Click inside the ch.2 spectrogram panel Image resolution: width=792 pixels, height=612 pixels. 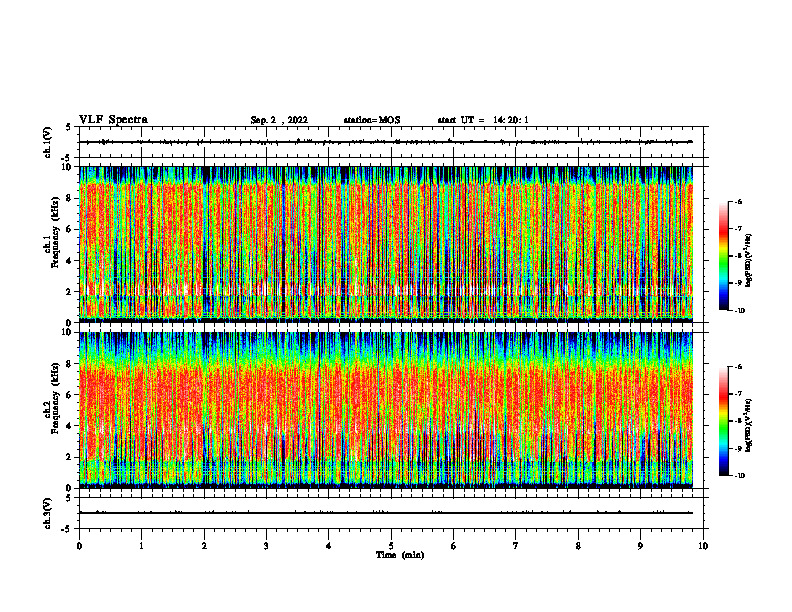386,410
